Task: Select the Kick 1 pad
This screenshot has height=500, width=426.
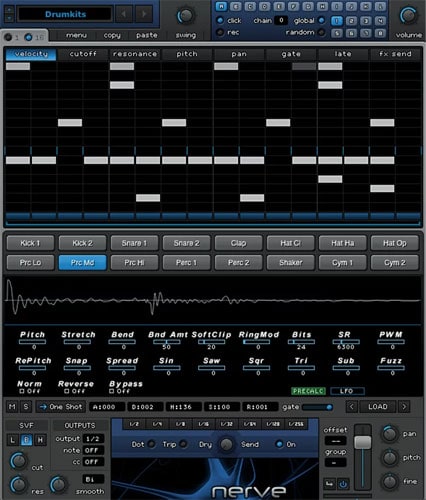Action: coord(30,243)
